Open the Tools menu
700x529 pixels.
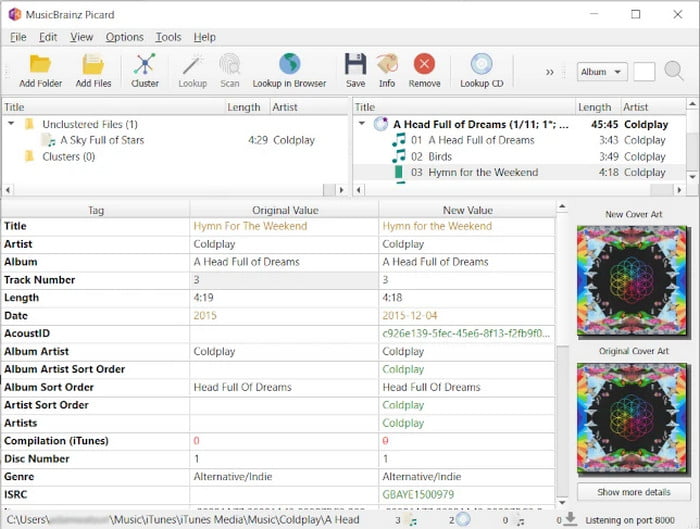tap(169, 37)
